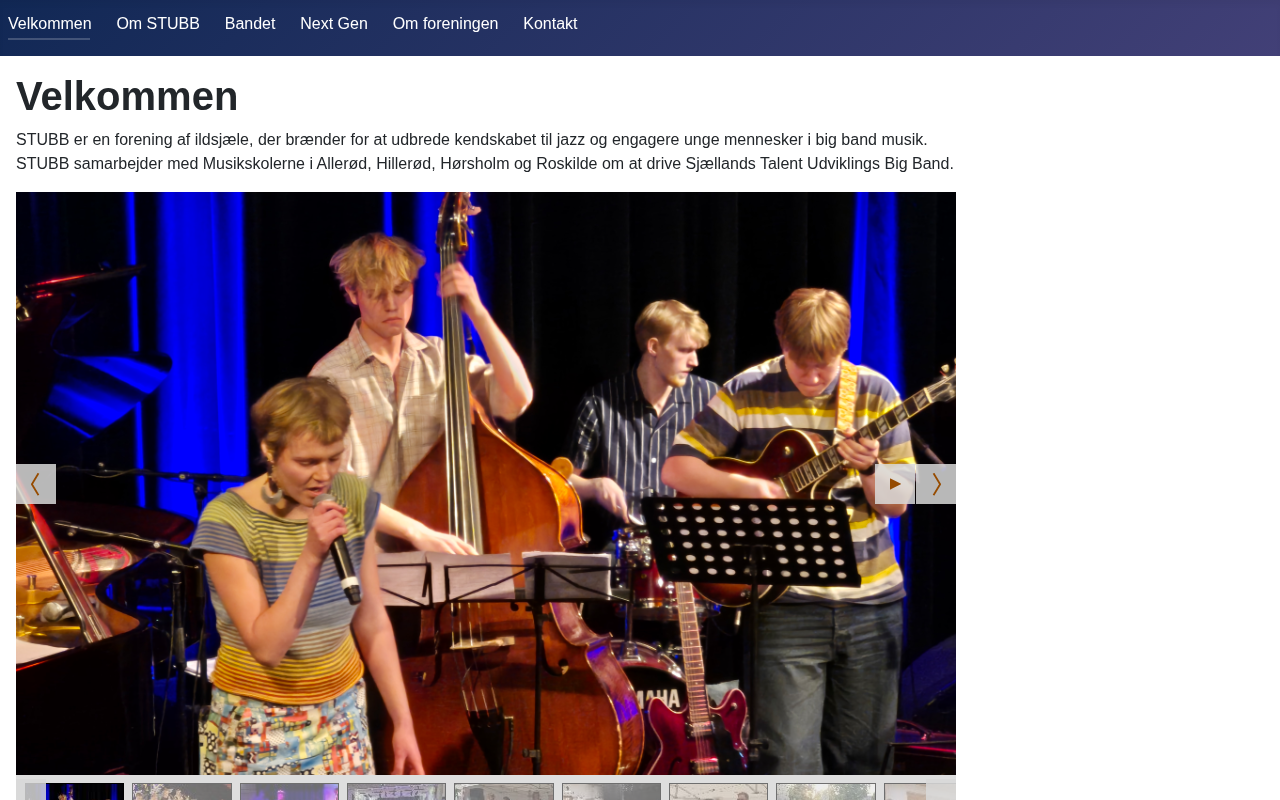Screen dimensions: 1280x800
Task: Open the Om STUBB page
Action: (x=158, y=24)
